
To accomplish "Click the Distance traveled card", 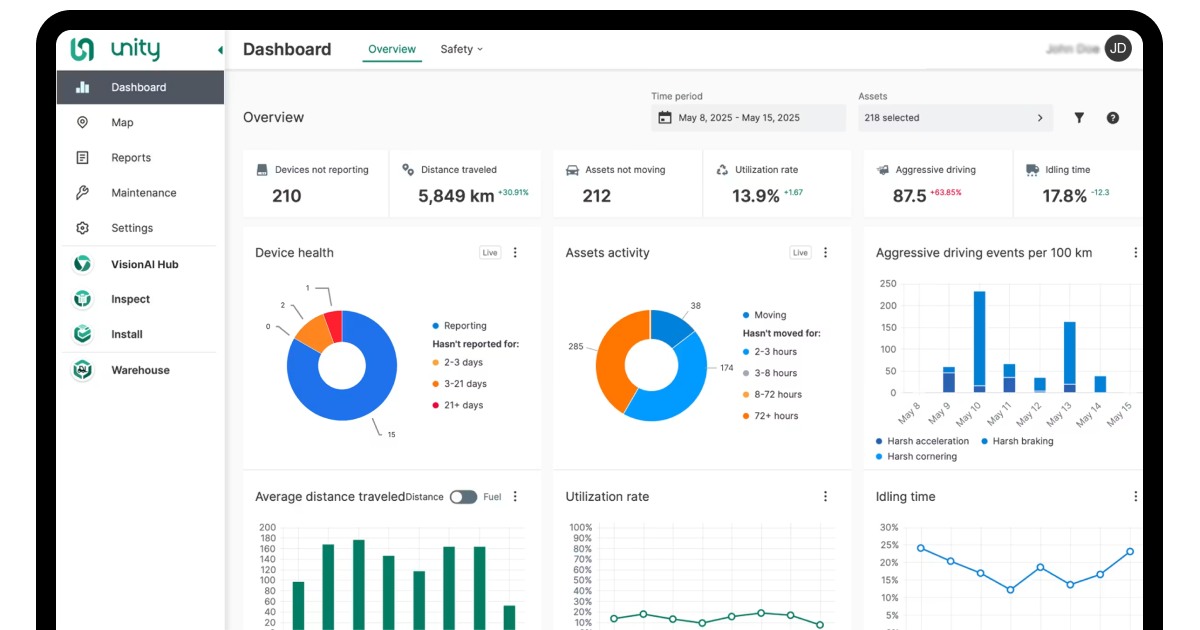I will tap(465, 184).
